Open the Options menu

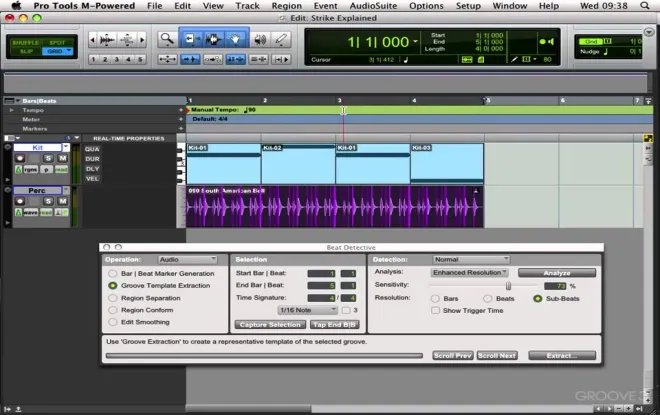pos(426,6)
